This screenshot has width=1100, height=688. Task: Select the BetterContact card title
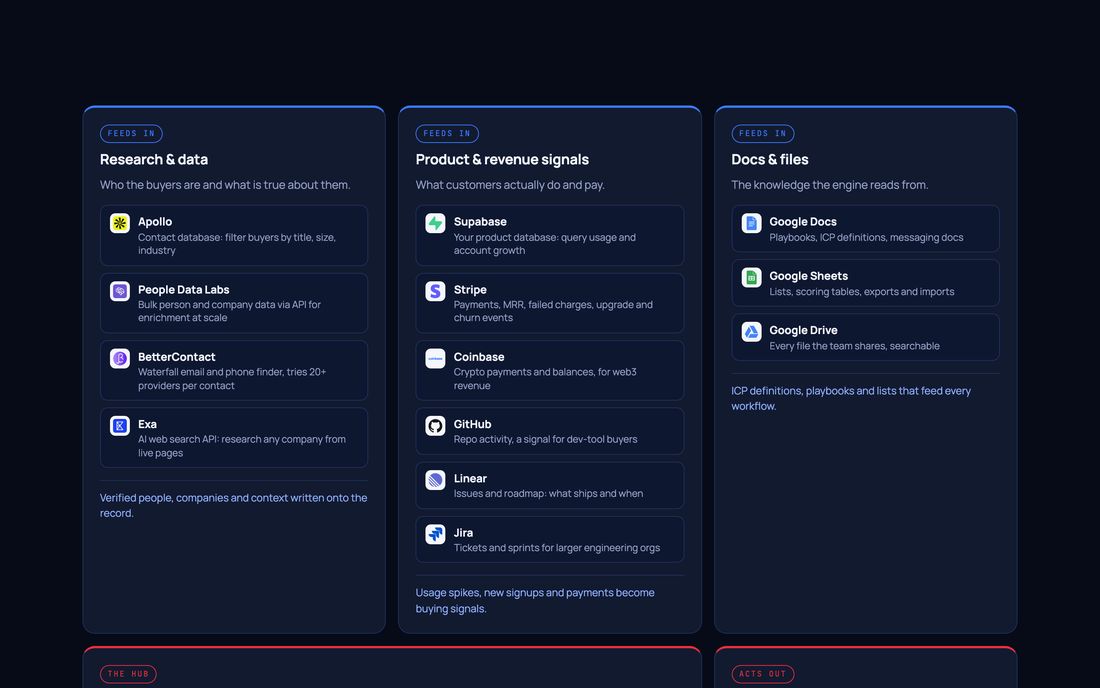[x=177, y=357]
